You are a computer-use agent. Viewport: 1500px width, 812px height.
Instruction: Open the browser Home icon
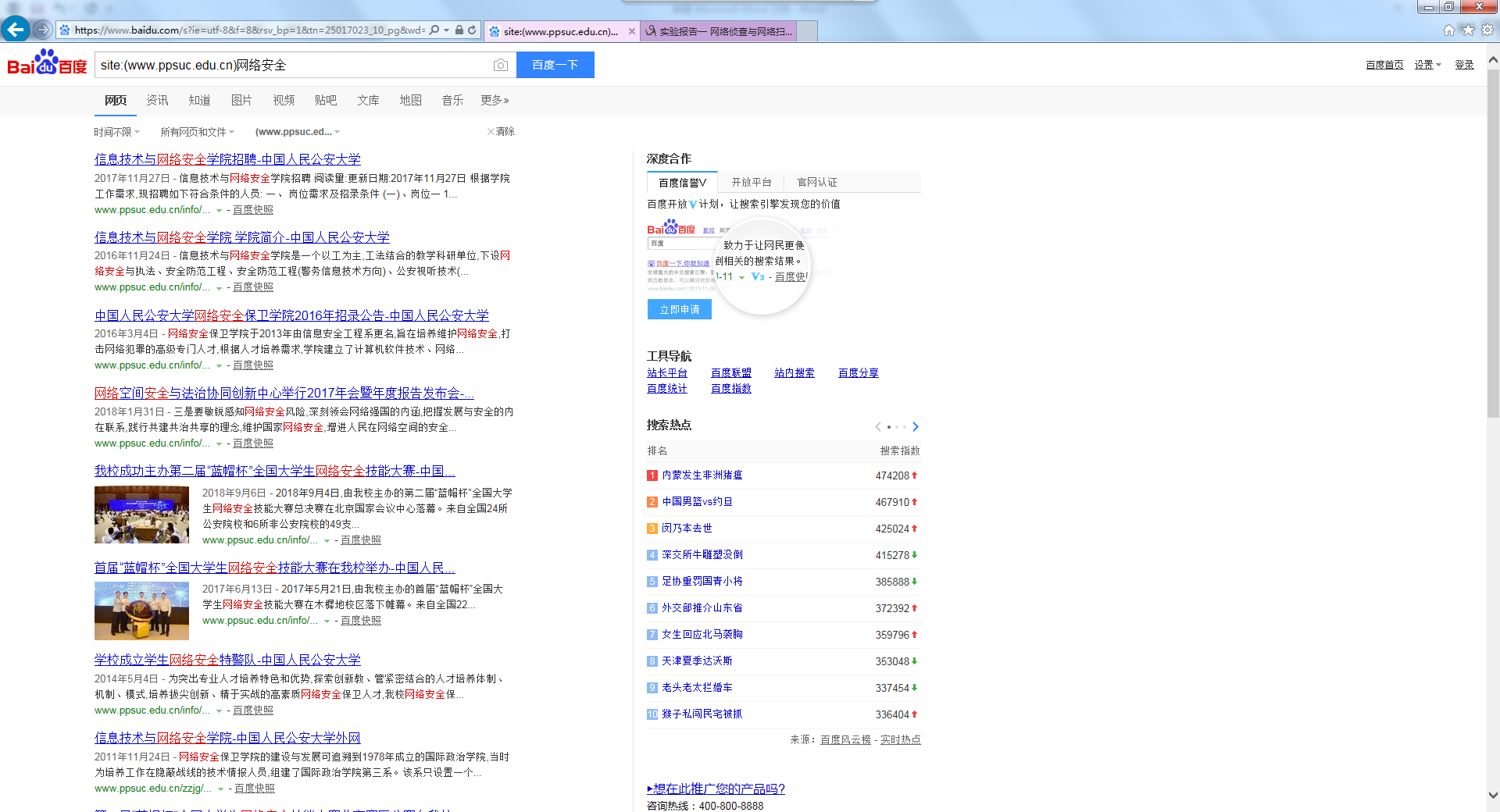click(x=1449, y=30)
